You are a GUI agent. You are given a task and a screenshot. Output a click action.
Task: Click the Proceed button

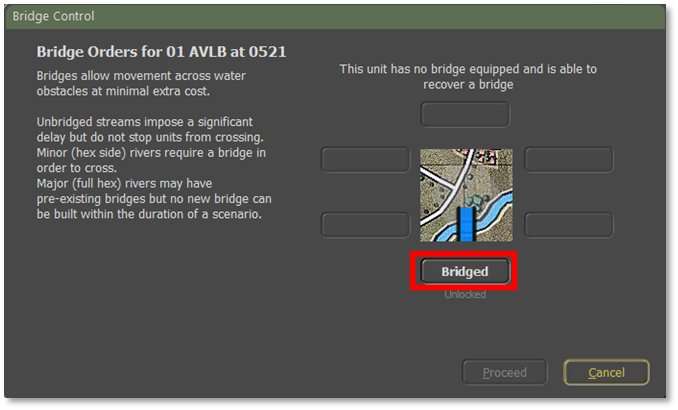(x=504, y=373)
